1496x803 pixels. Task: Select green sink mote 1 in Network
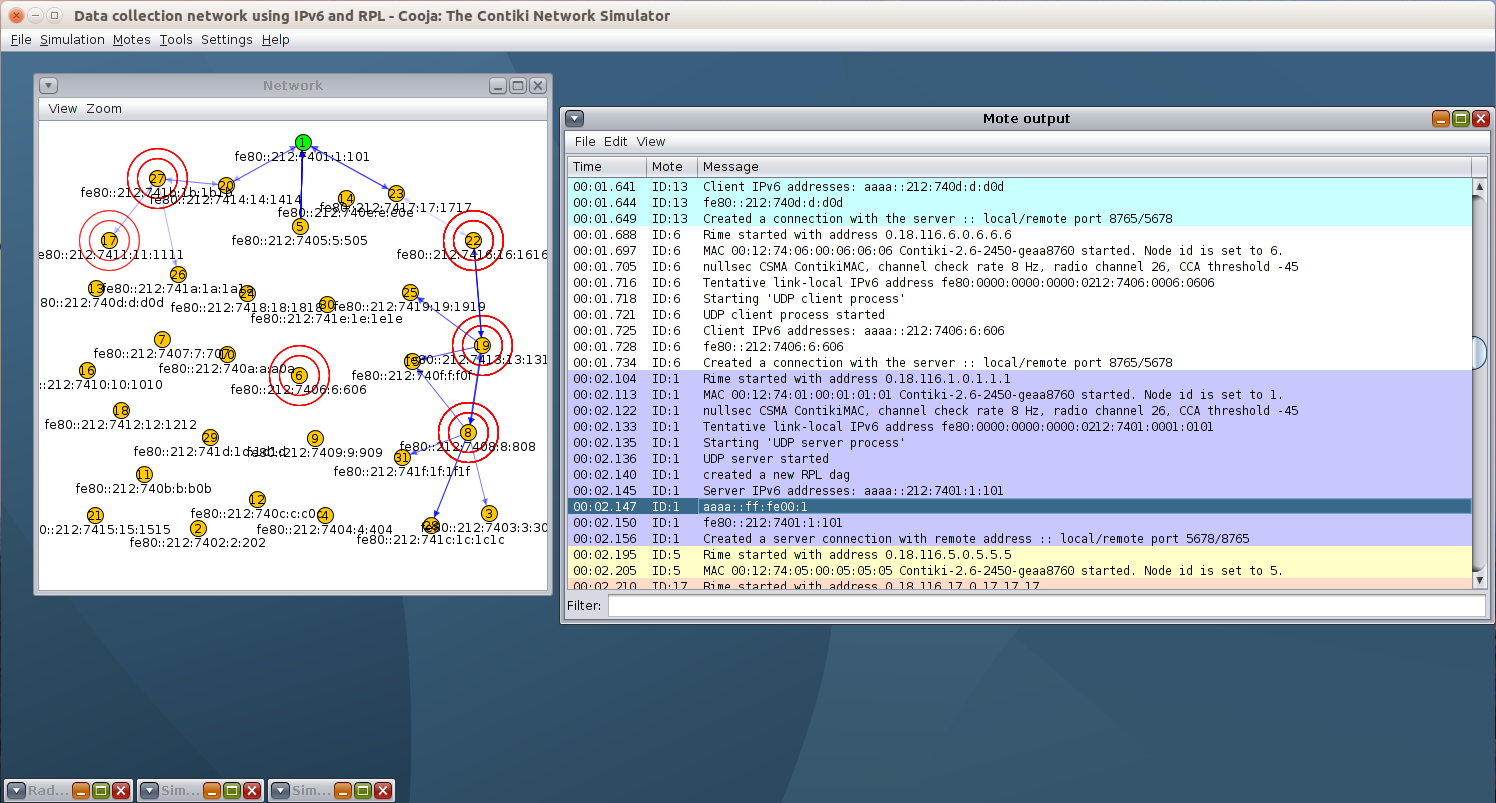[x=303, y=143]
